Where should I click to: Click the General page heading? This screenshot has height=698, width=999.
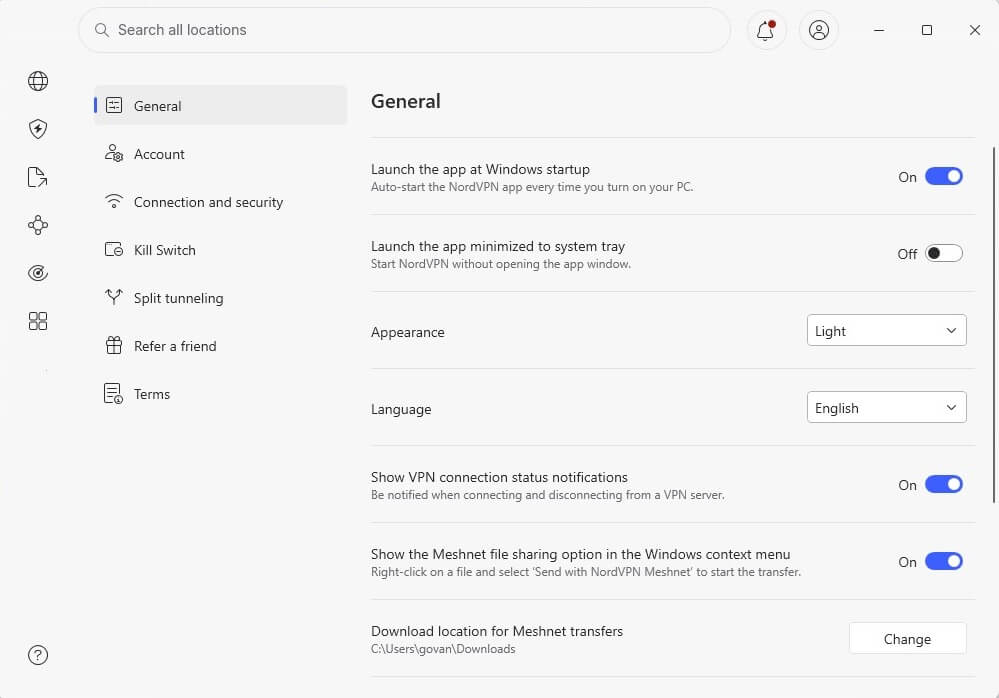(x=405, y=101)
